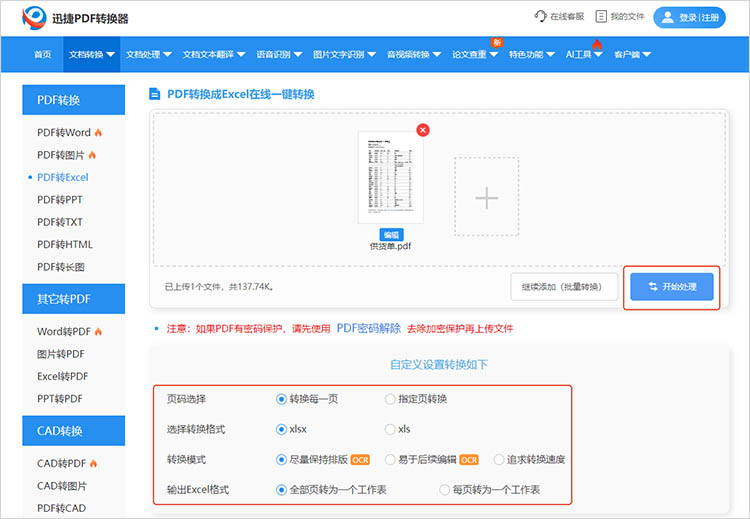Viewport: 750px width, 519px height.
Task: Open PDF转Excel in sidebar
Action: click(x=63, y=177)
